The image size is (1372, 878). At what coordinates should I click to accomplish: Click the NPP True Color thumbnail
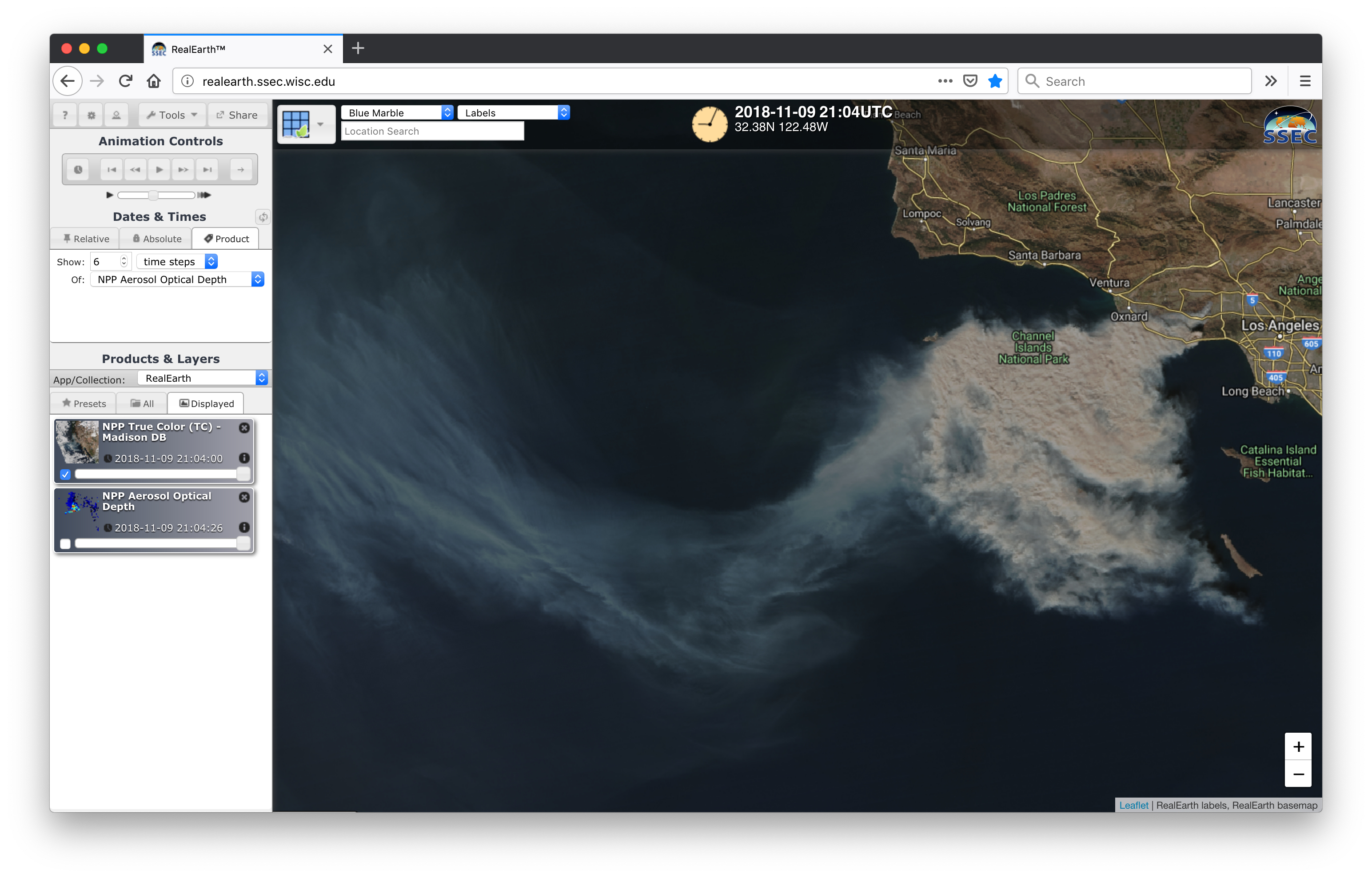coord(76,443)
